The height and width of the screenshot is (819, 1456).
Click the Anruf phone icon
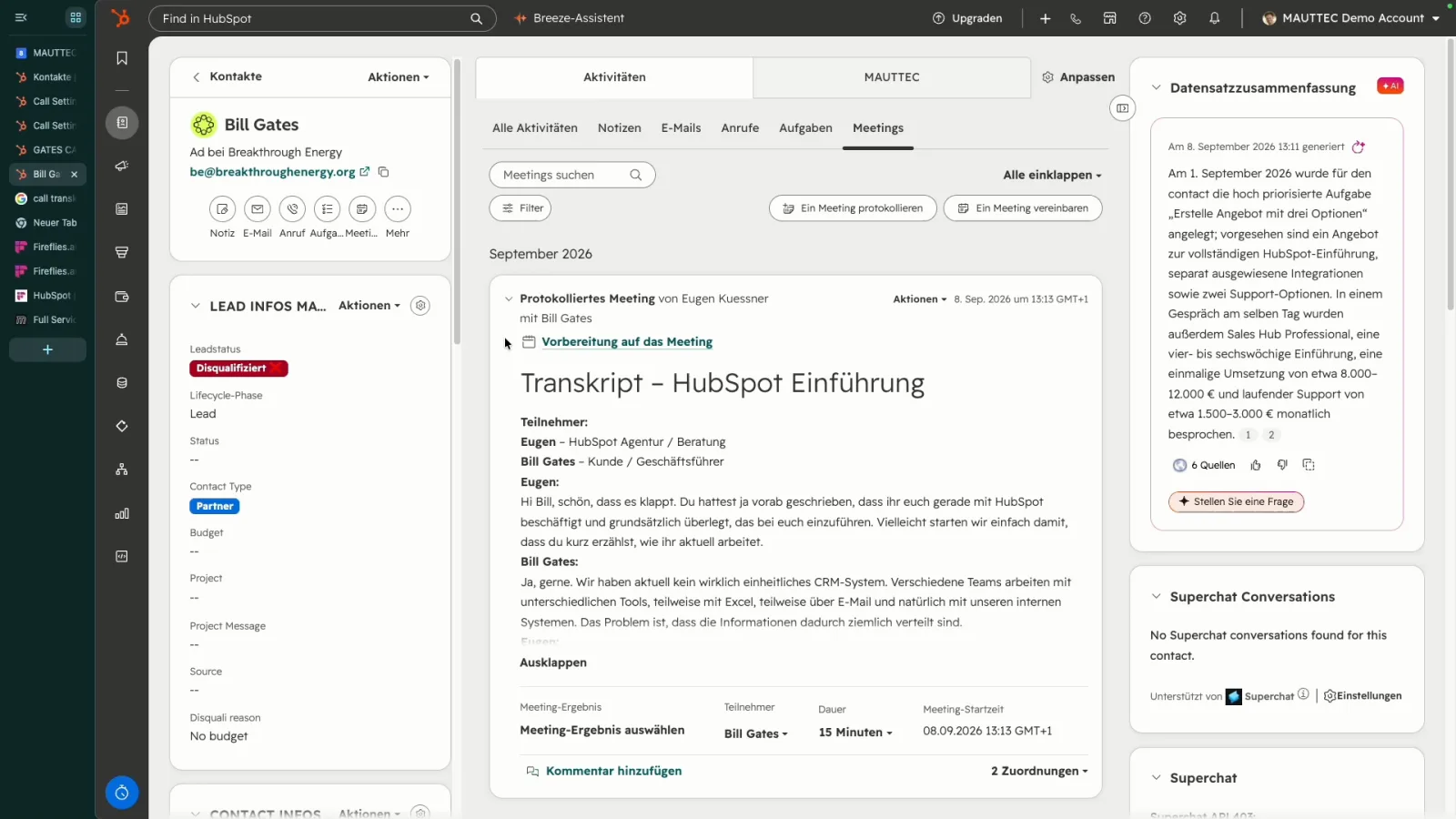point(292,209)
